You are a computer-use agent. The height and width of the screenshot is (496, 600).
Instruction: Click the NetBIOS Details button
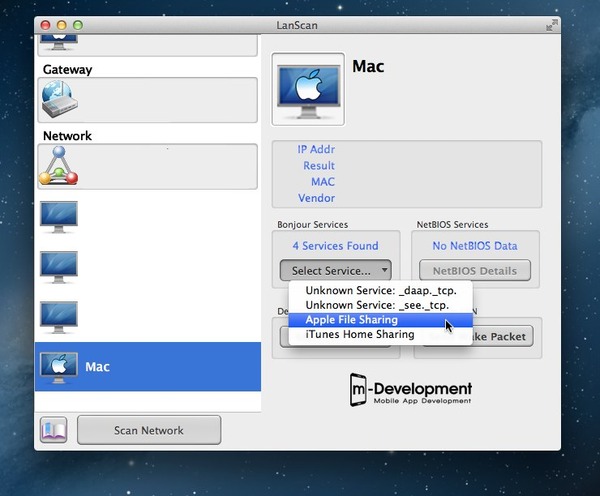click(x=475, y=271)
